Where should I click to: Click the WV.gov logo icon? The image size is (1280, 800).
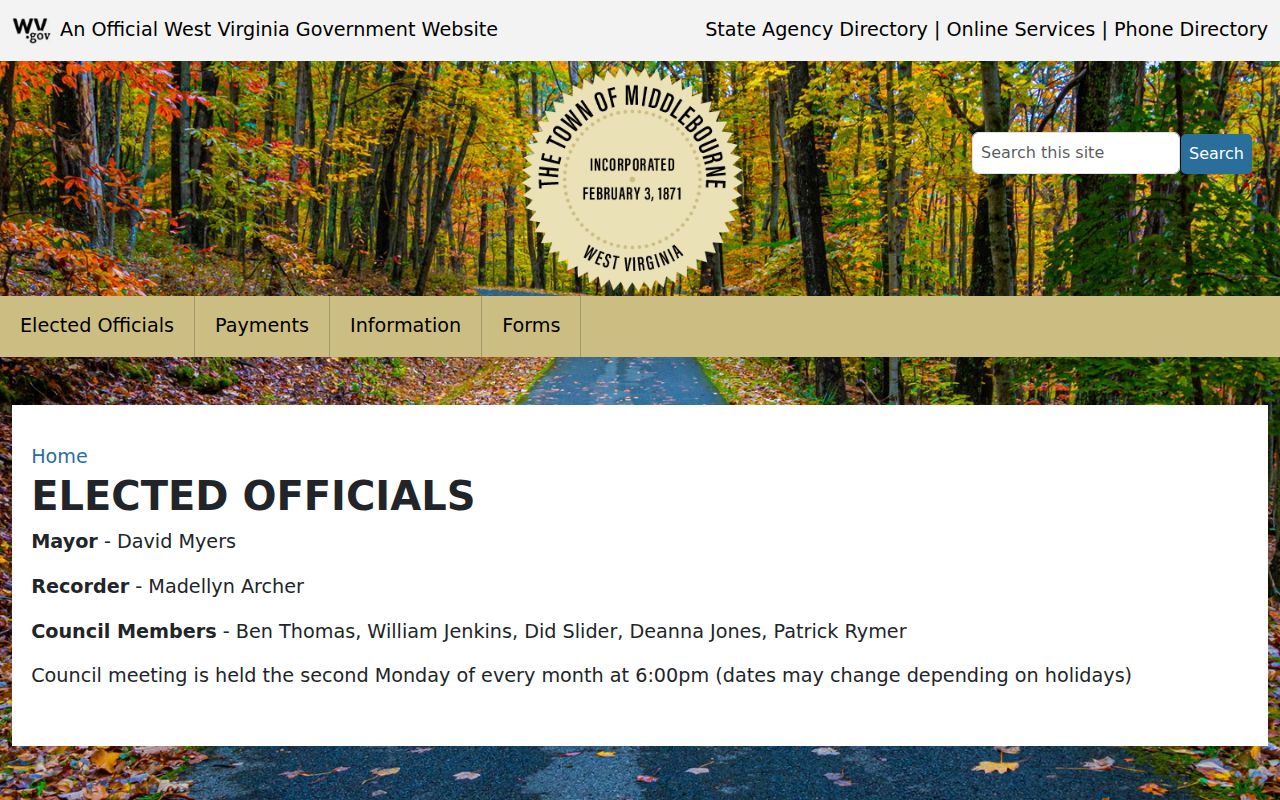coord(31,29)
